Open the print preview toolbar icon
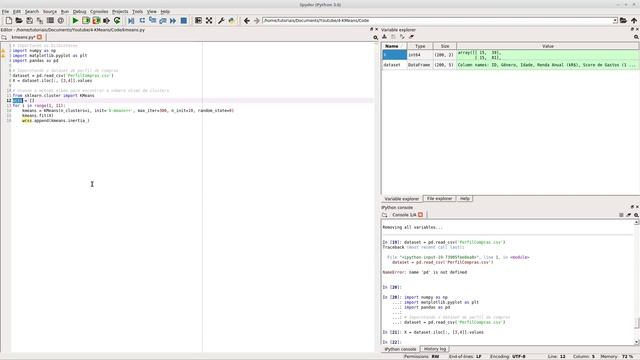Viewport: 640px width, 360px height. (x=50, y=20)
